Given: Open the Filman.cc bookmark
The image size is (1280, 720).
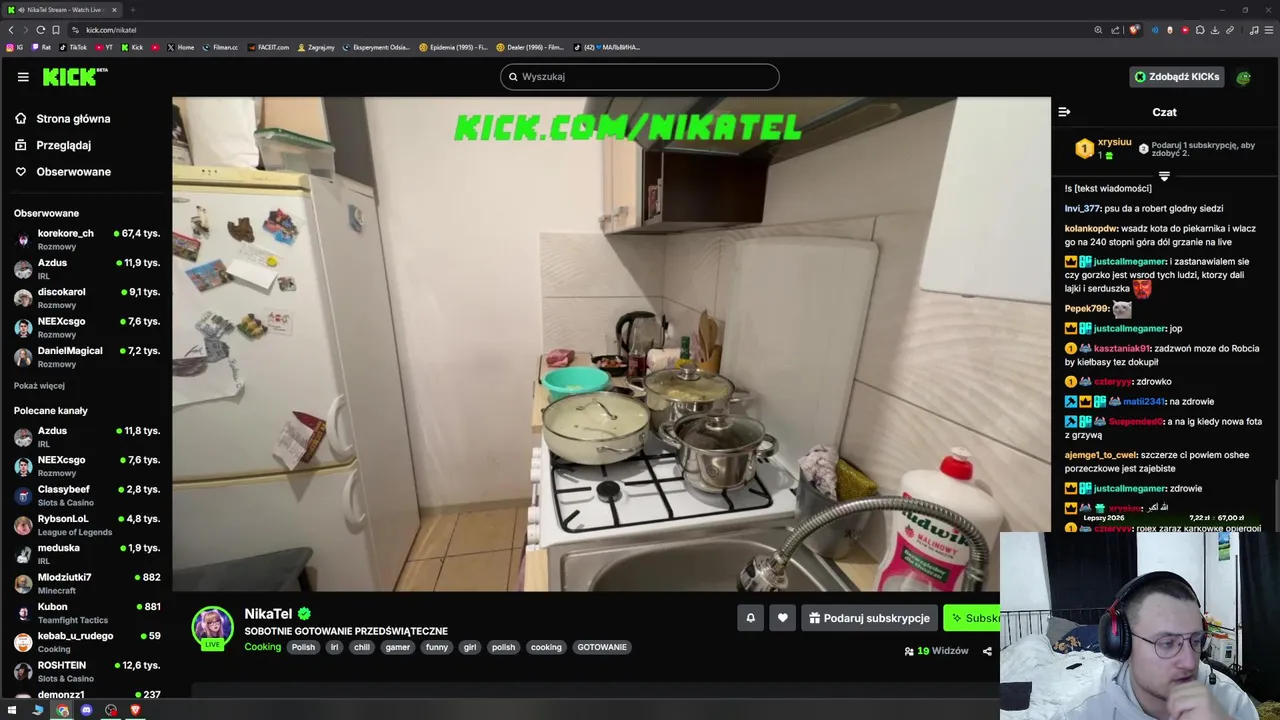Looking at the screenshot, I should coord(219,47).
